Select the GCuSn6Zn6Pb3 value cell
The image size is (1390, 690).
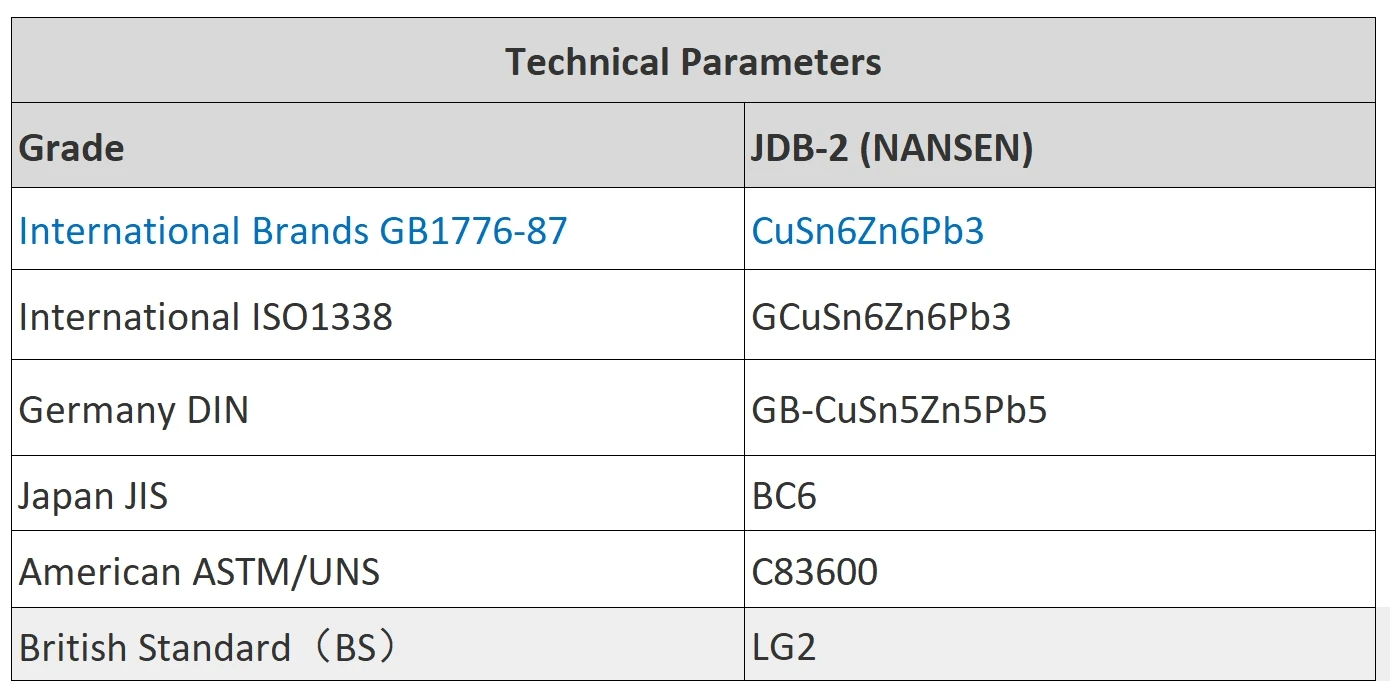click(x=1060, y=315)
